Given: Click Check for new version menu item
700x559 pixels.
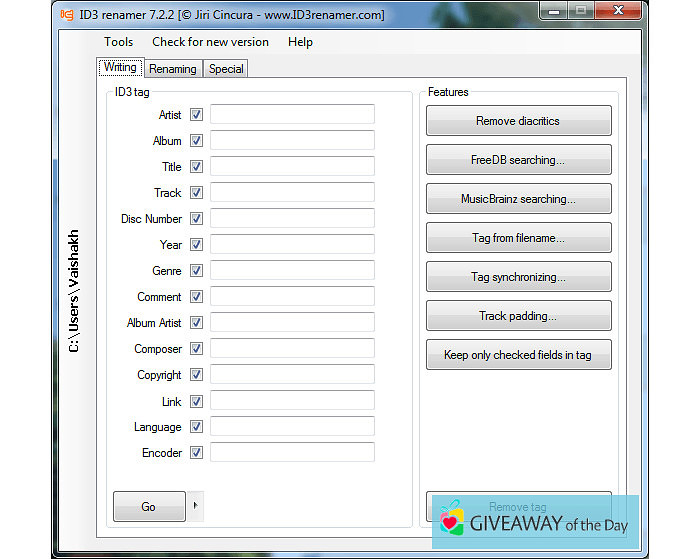Looking at the screenshot, I should click(x=210, y=42).
